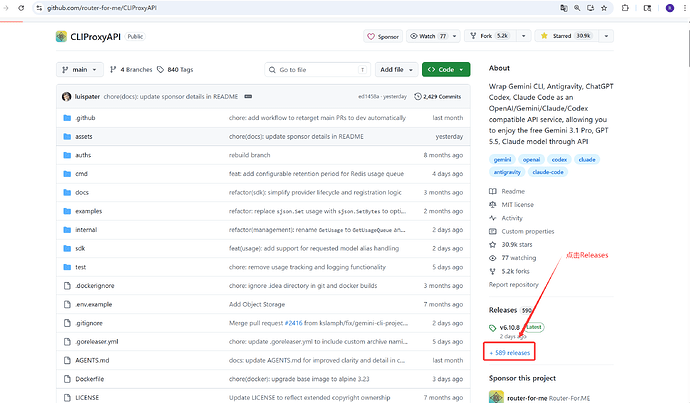Open the .gitignore file
This screenshot has height=403, width=690.
coord(89,323)
